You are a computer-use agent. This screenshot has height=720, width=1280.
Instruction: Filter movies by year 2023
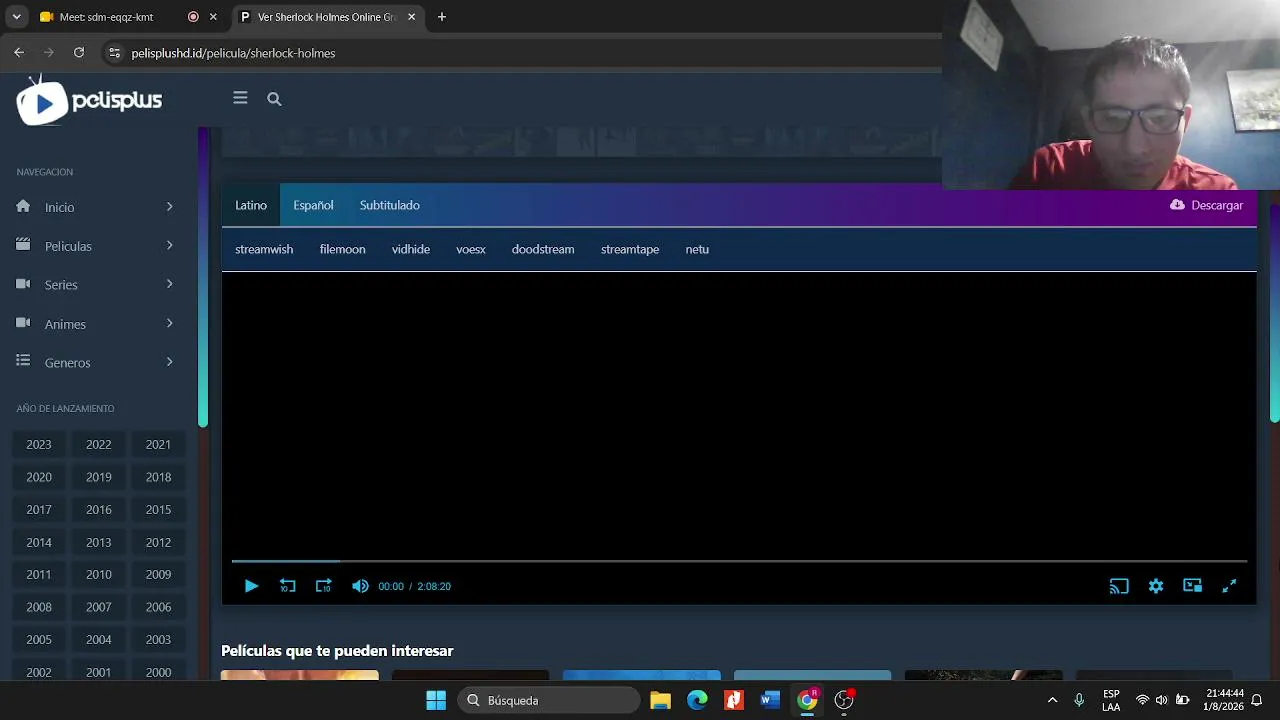tap(39, 444)
